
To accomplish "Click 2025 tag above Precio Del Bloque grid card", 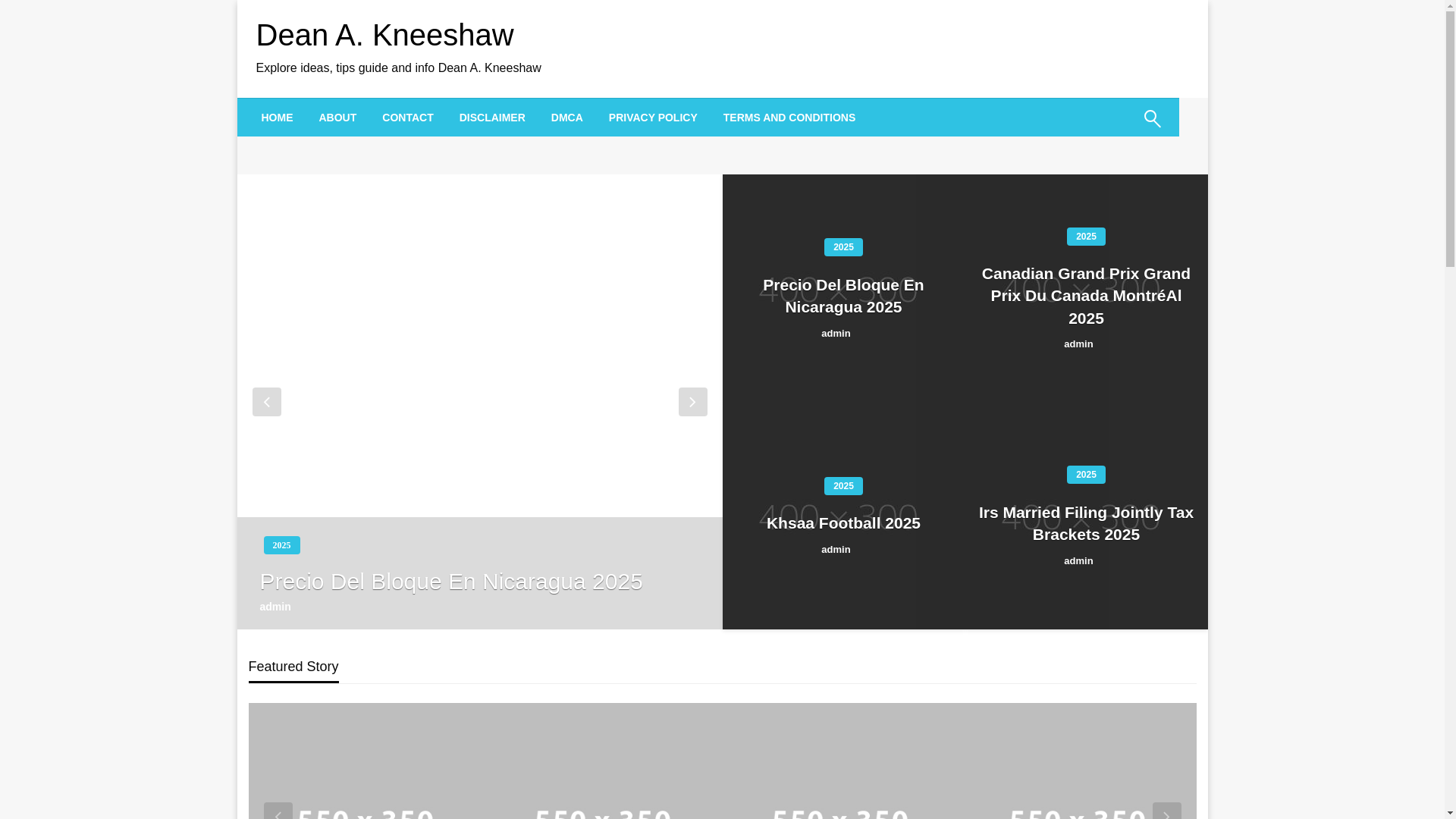I will point(843,247).
